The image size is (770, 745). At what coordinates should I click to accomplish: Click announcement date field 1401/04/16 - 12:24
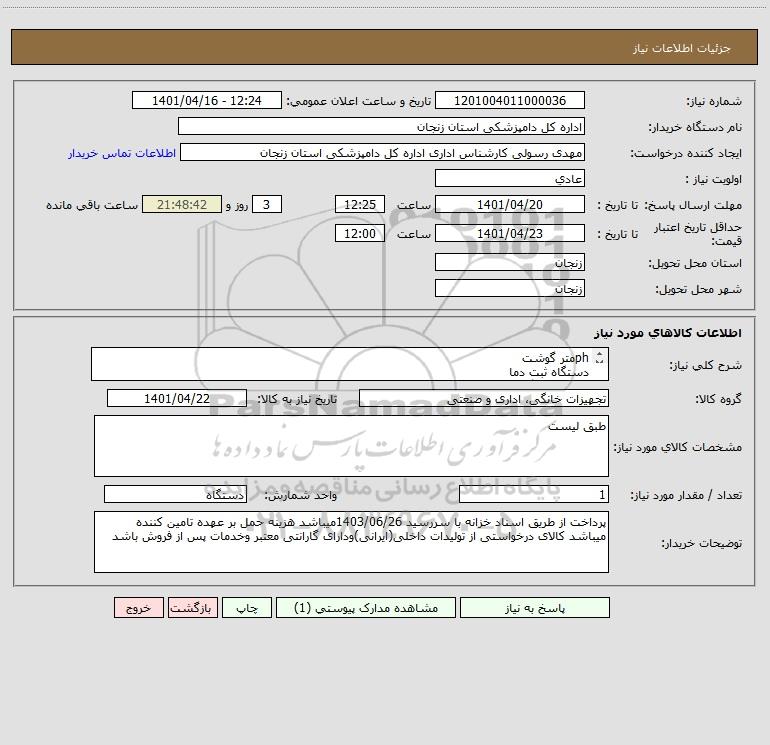(207, 100)
